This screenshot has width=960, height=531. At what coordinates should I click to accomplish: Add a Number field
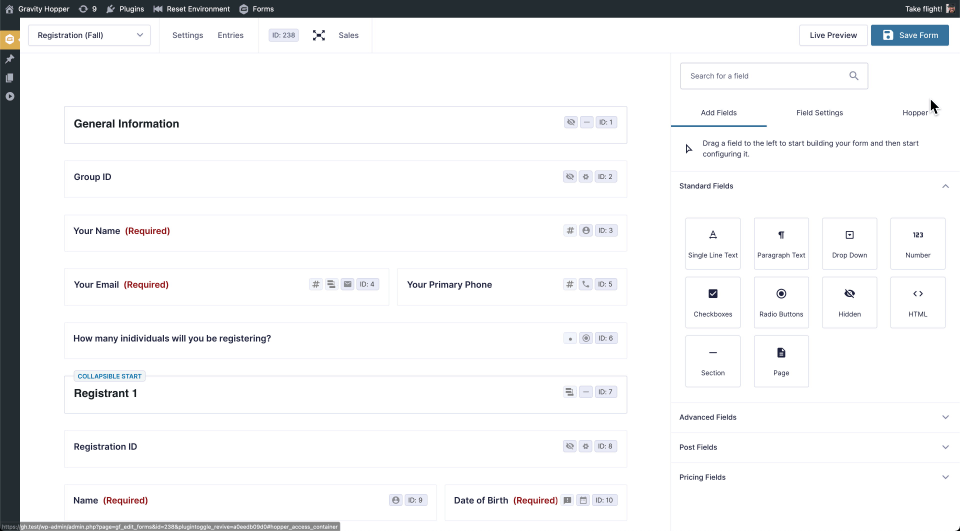click(918, 244)
